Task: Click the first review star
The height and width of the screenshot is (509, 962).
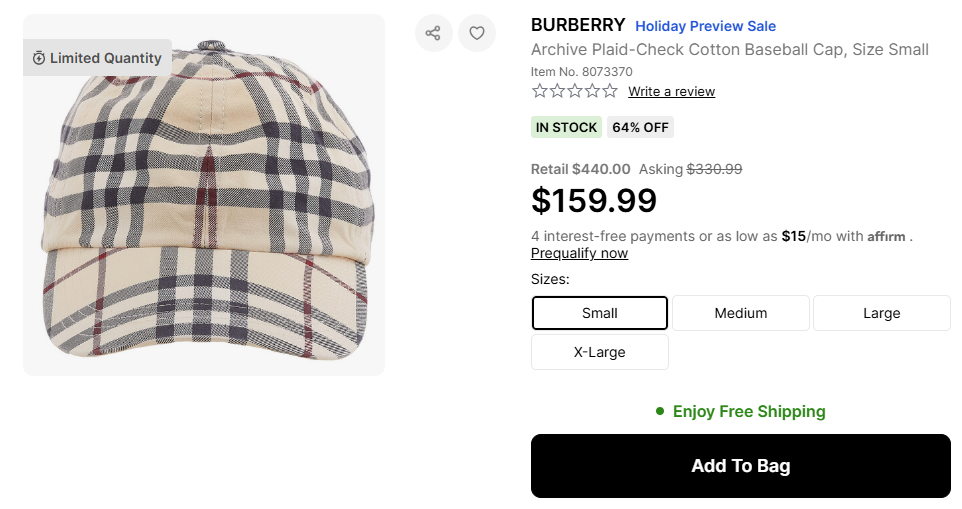Action: pyautogui.click(x=540, y=91)
